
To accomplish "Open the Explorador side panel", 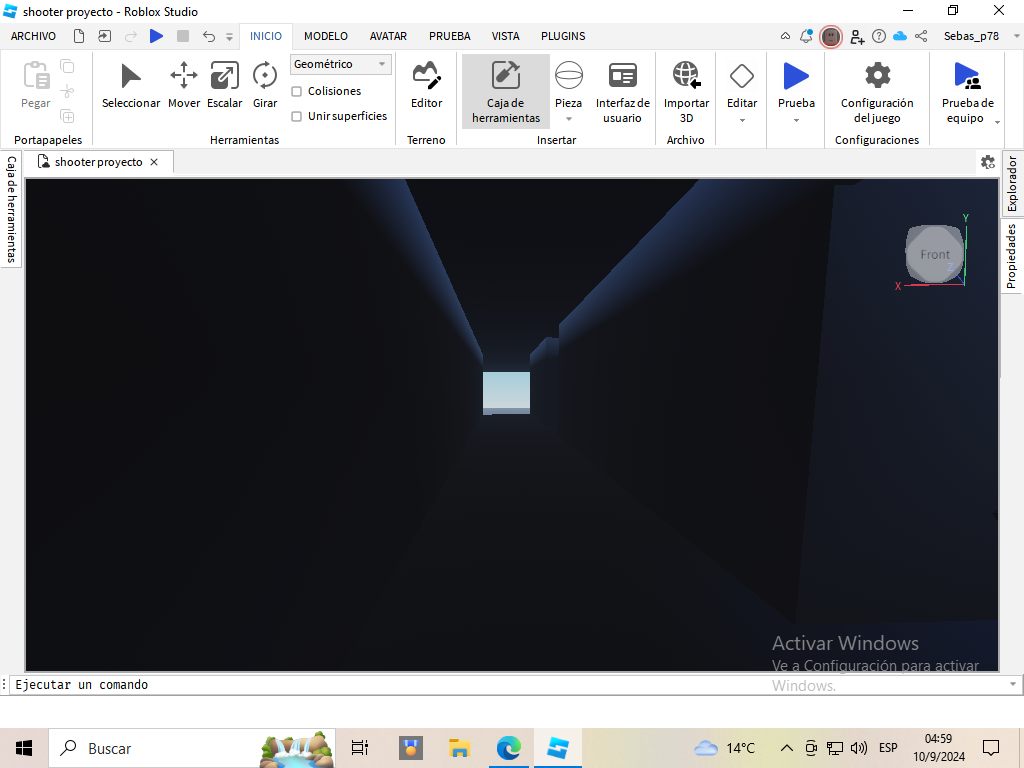I will (x=1012, y=184).
